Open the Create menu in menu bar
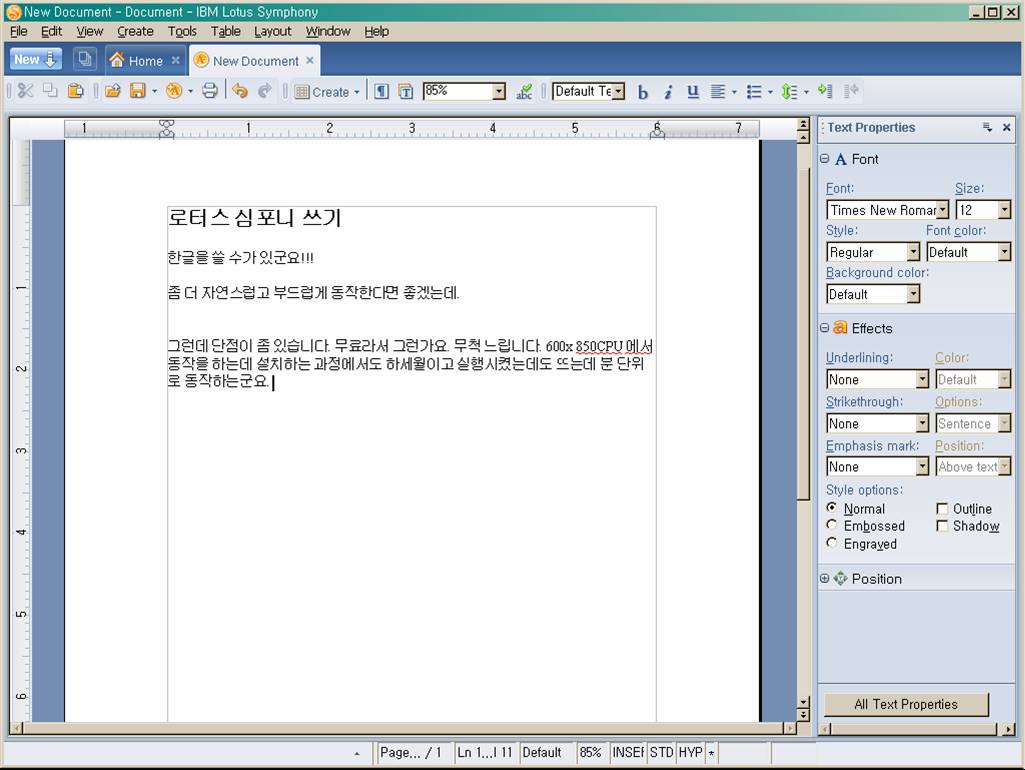The height and width of the screenshot is (770, 1025). coord(135,31)
